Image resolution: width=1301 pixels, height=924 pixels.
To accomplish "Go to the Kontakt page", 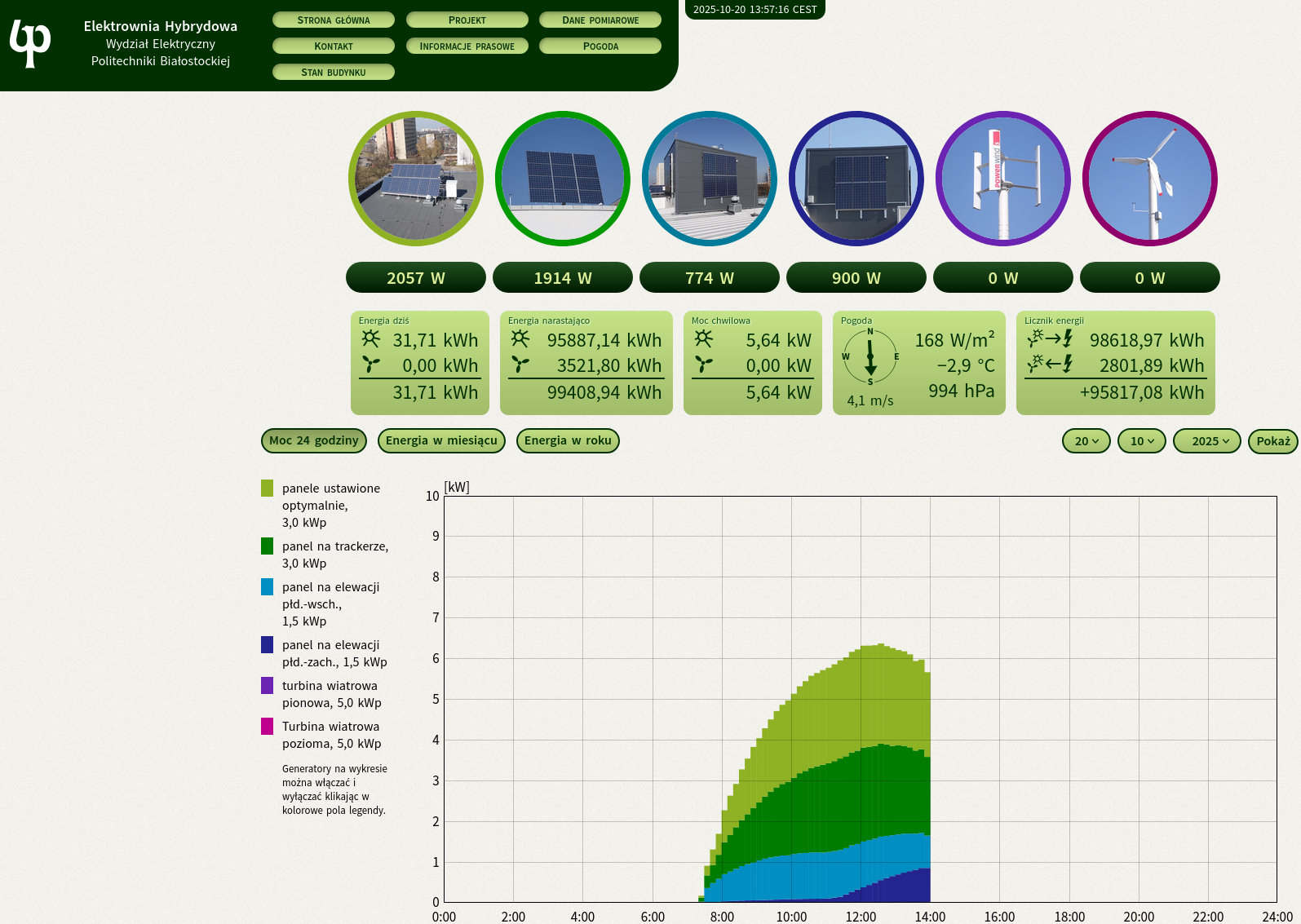I will [334, 46].
